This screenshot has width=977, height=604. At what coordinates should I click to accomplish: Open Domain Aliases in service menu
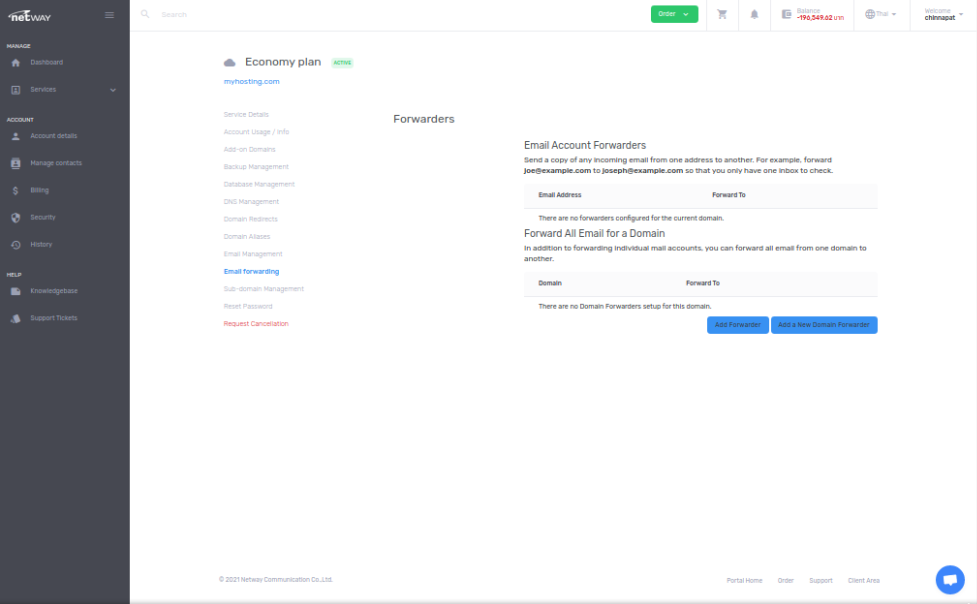(247, 237)
